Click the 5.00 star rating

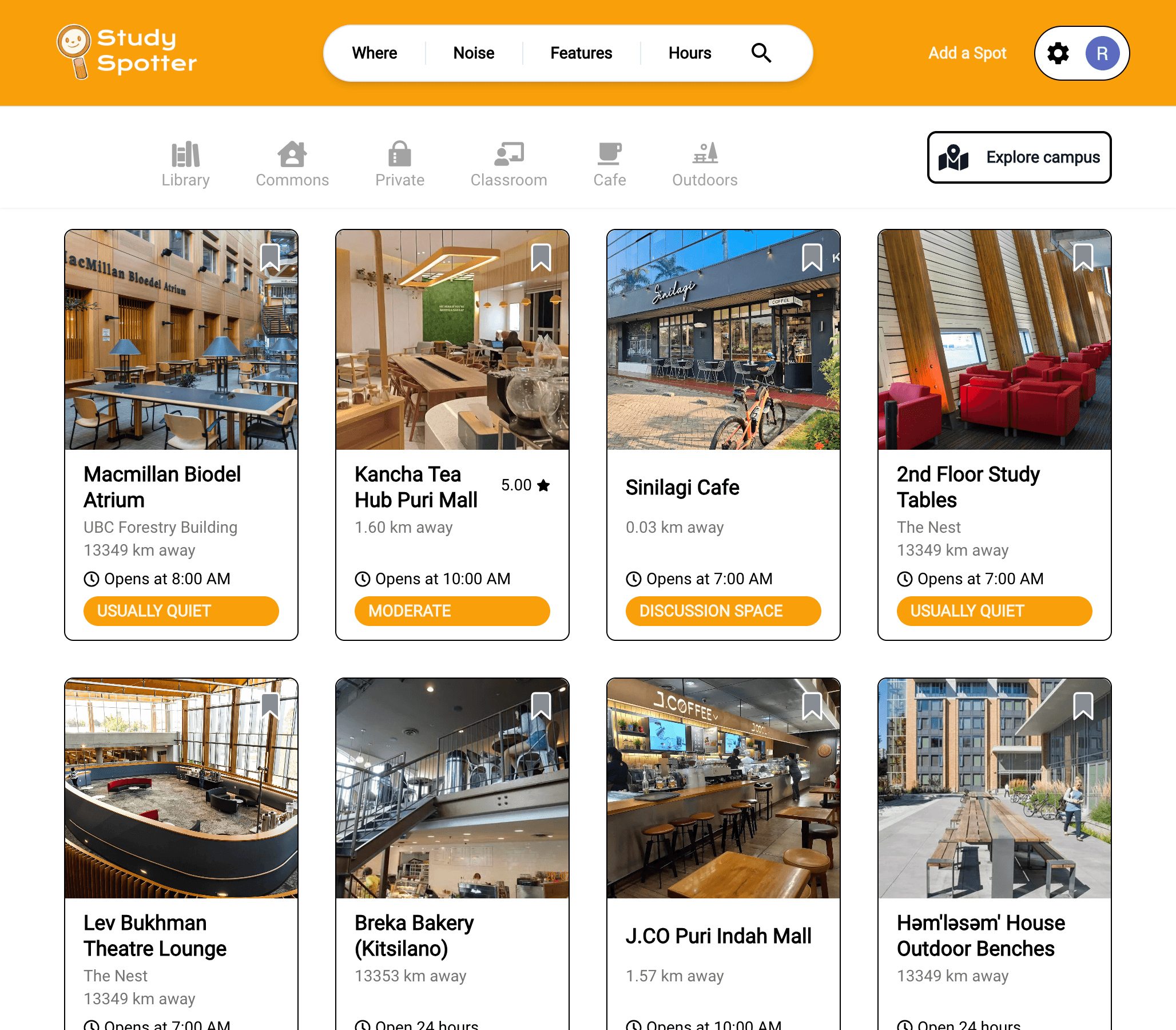pyautogui.click(x=525, y=485)
